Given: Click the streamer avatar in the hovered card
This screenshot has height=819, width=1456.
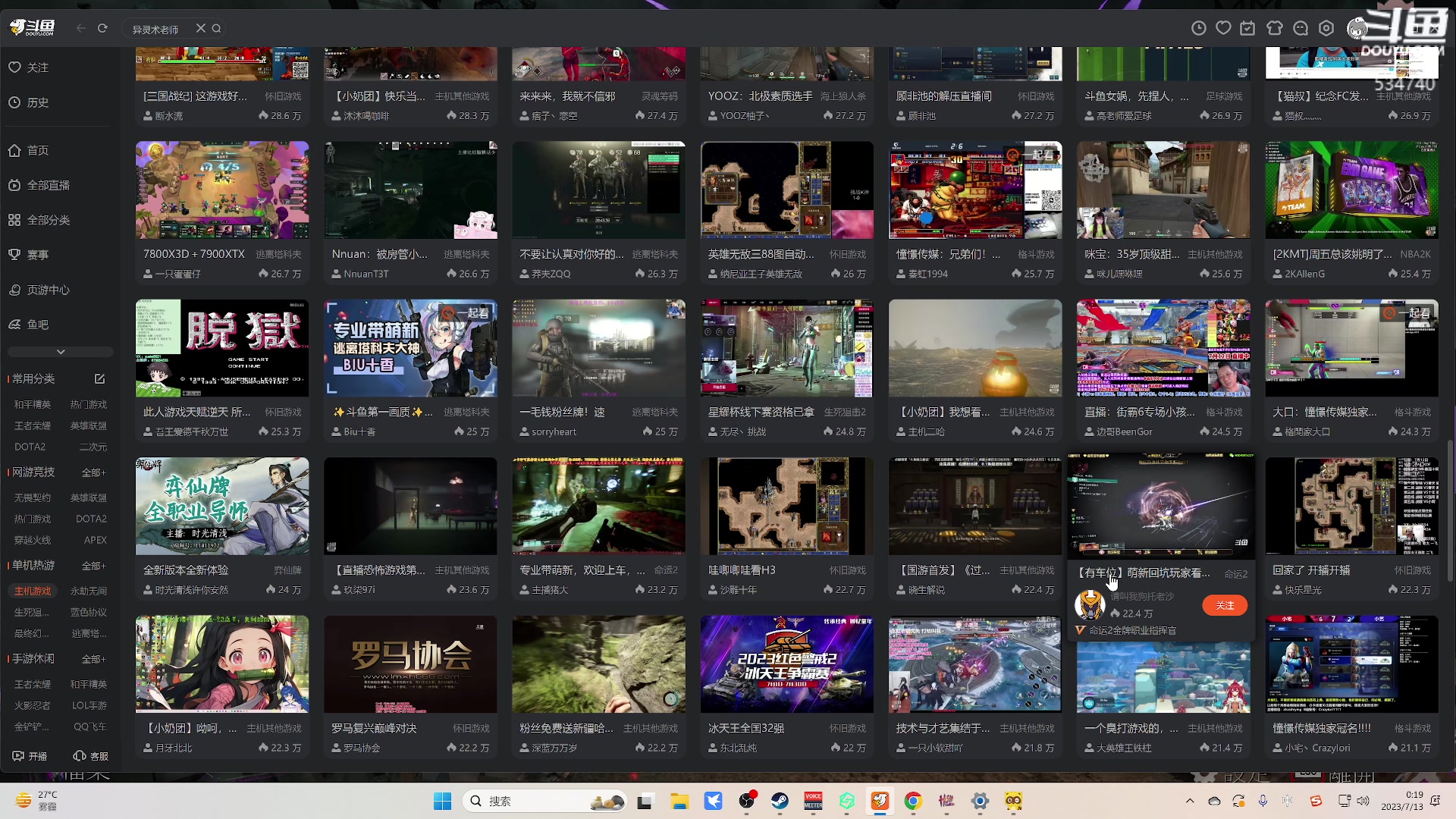Looking at the screenshot, I should [1090, 605].
